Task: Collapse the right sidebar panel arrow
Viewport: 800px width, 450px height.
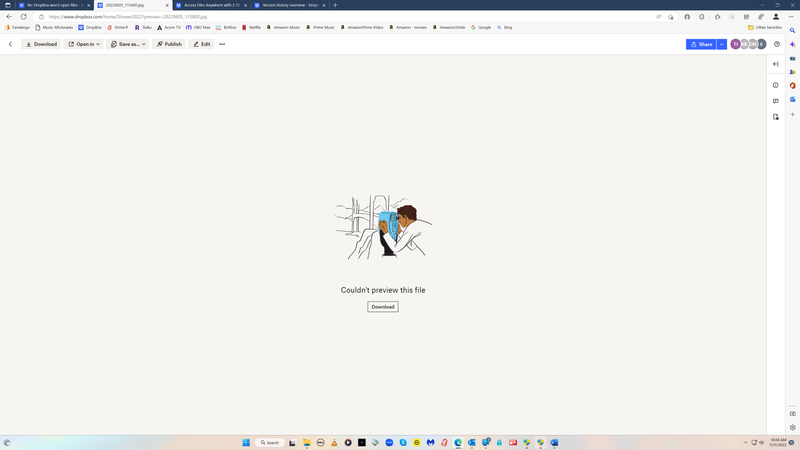Action: (x=776, y=64)
